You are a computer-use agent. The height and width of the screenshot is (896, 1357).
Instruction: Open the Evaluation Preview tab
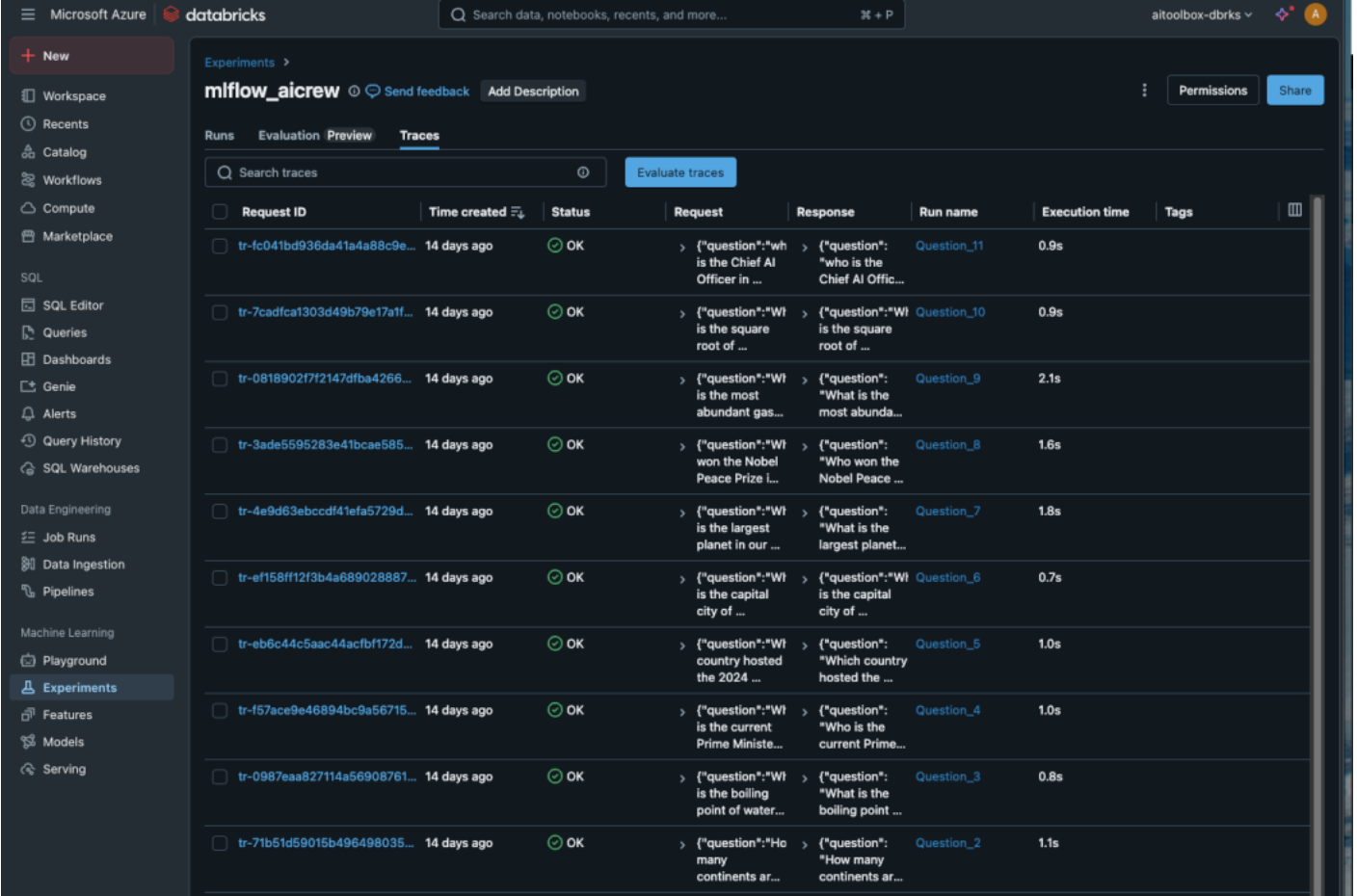point(314,136)
